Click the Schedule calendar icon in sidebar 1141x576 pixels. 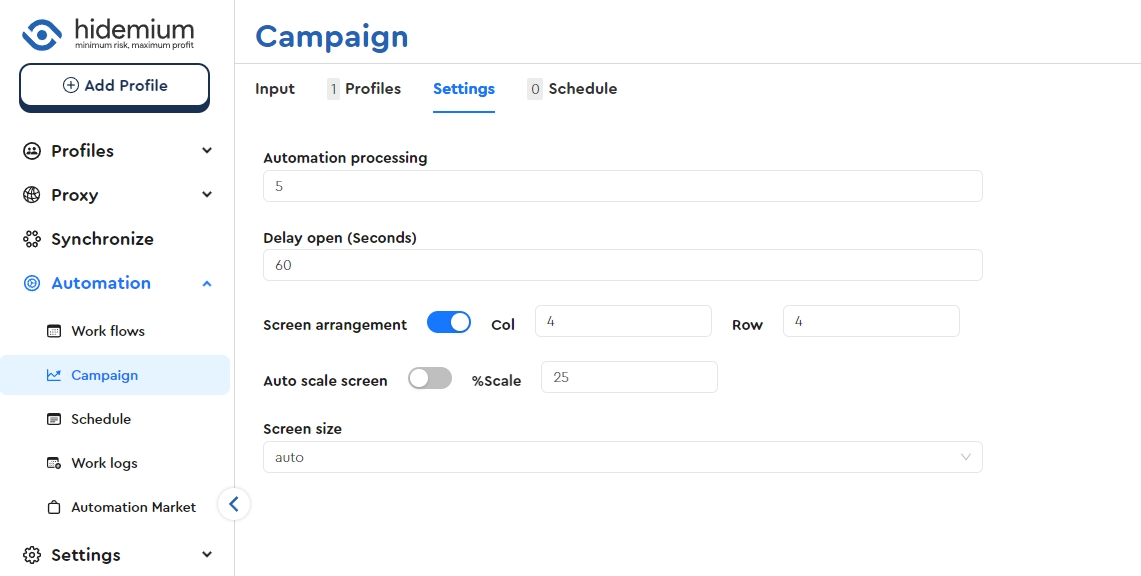(54, 419)
